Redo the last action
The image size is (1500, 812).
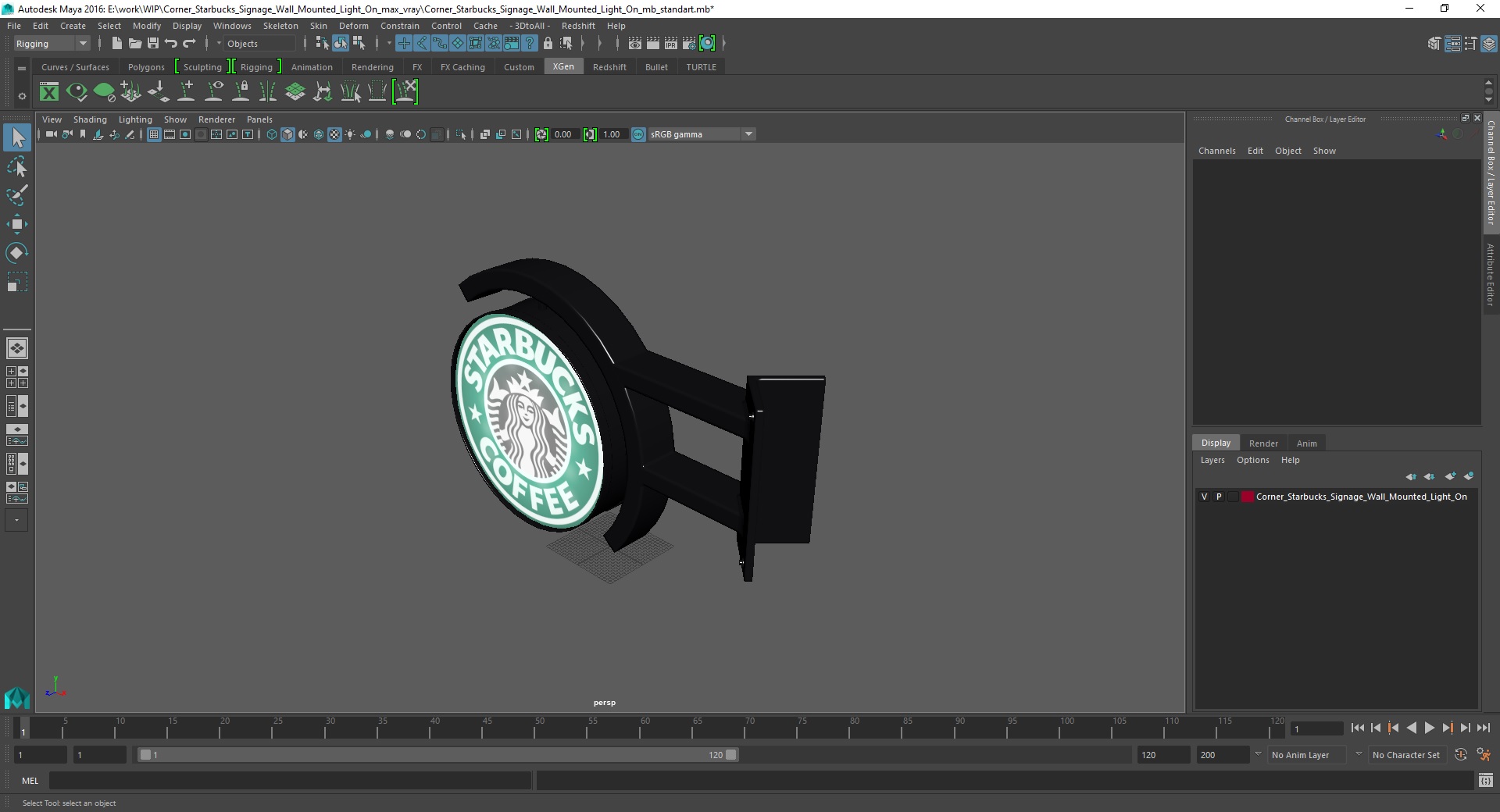click(x=189, y=44)
